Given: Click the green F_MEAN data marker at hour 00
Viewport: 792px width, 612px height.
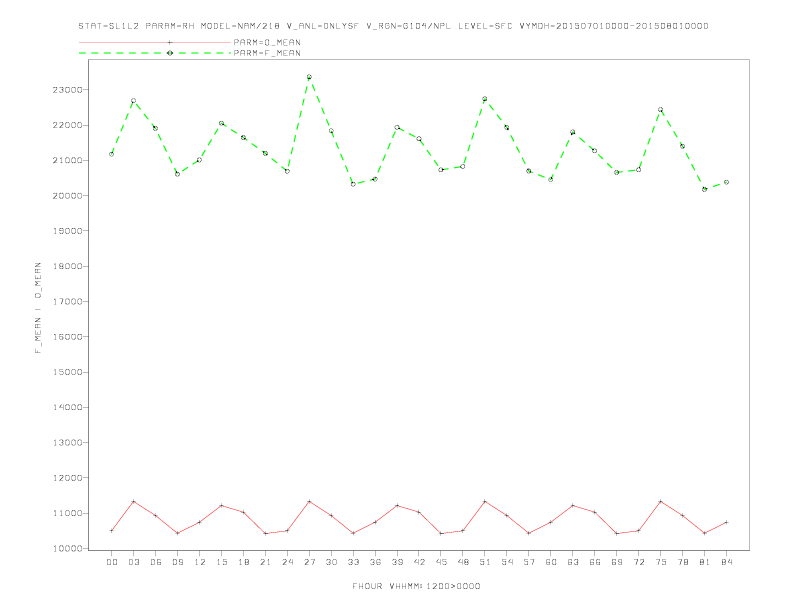Looking at the screenshot, I should point(112,154).
